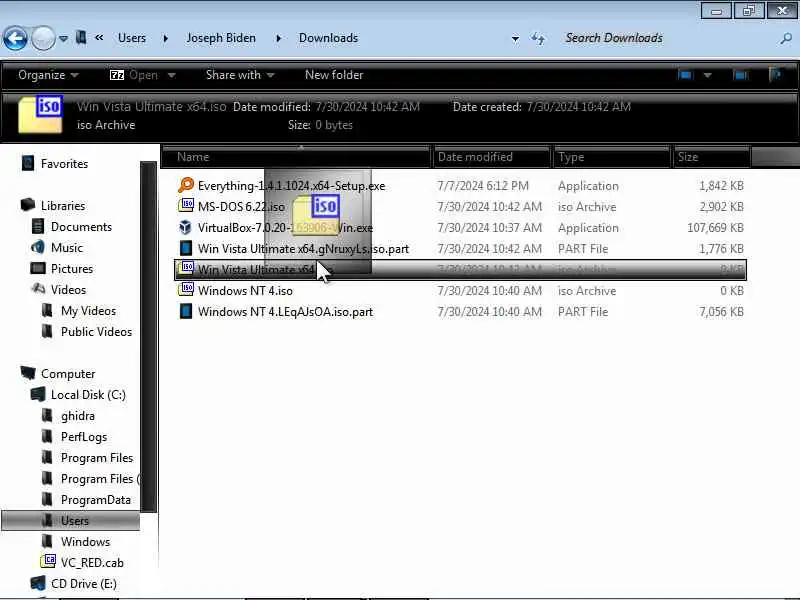Expand the arrow after Users breadcrumb
The width and height of the screenshot is (800, 600).
(165, 38)
